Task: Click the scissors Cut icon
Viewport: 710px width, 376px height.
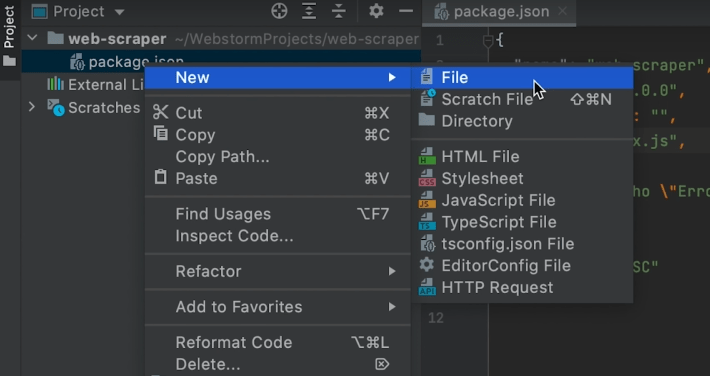Action: coord(160,112)
